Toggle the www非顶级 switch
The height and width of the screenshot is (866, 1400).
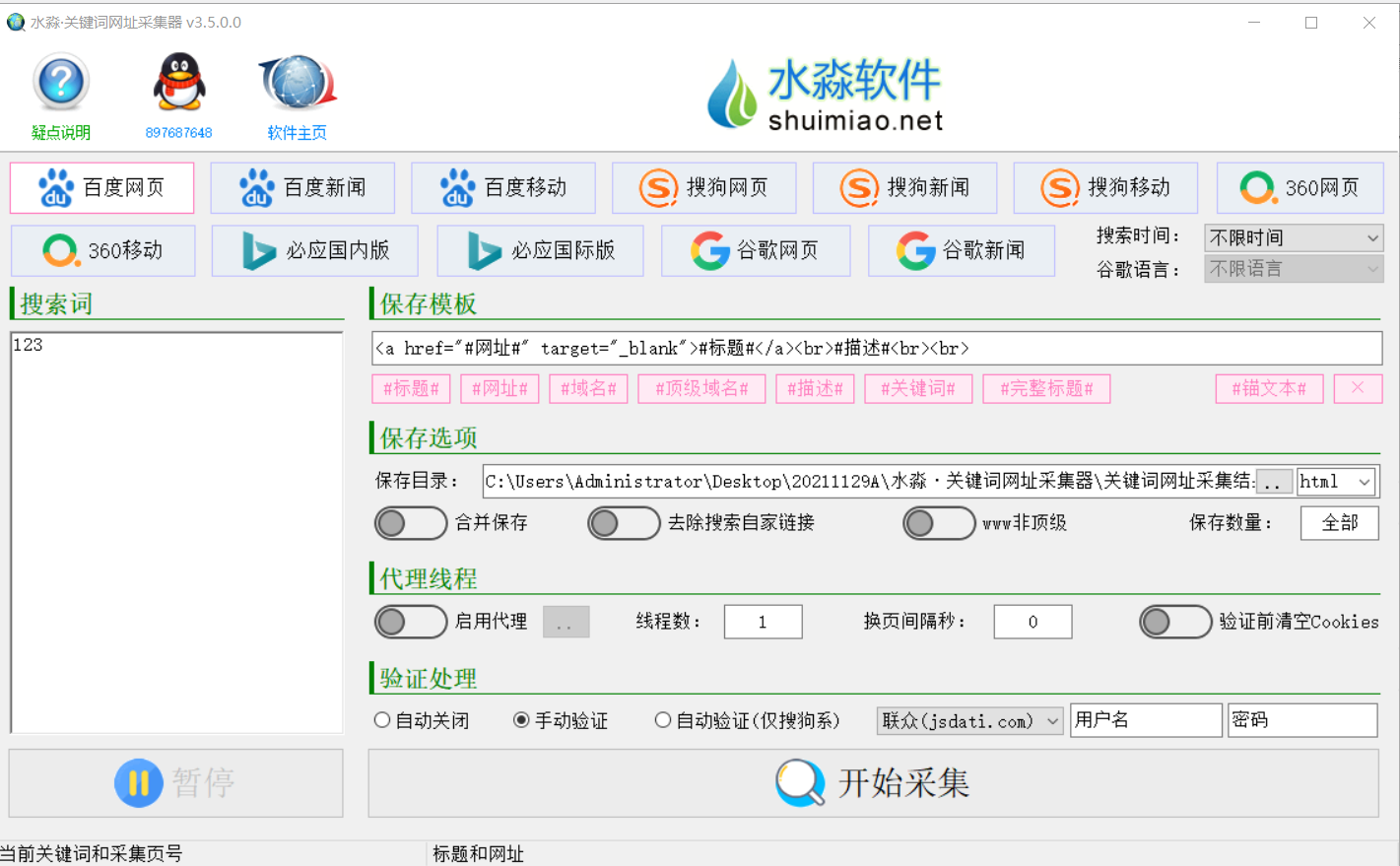tap(939, 523)
